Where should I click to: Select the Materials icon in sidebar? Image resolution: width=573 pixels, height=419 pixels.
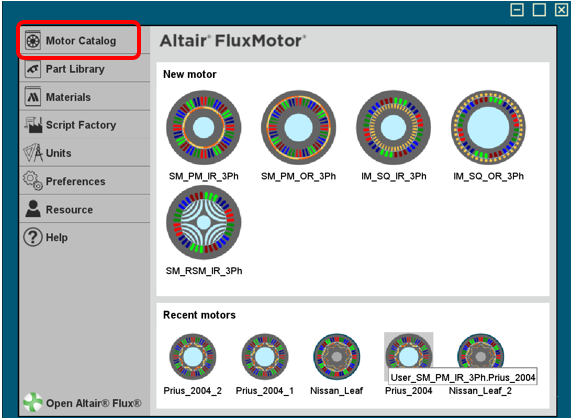(33, 97)
